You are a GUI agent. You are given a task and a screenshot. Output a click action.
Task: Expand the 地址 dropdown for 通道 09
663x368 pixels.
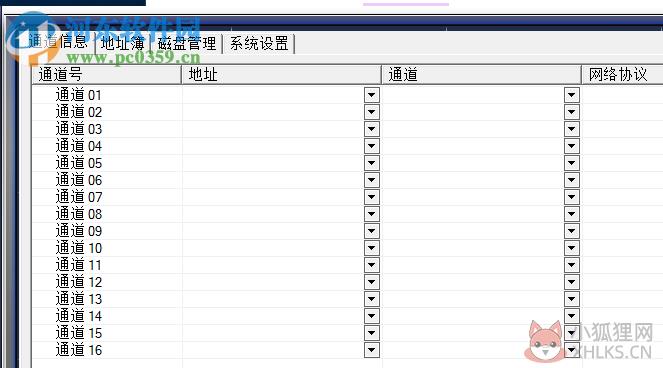coord(372,231)
